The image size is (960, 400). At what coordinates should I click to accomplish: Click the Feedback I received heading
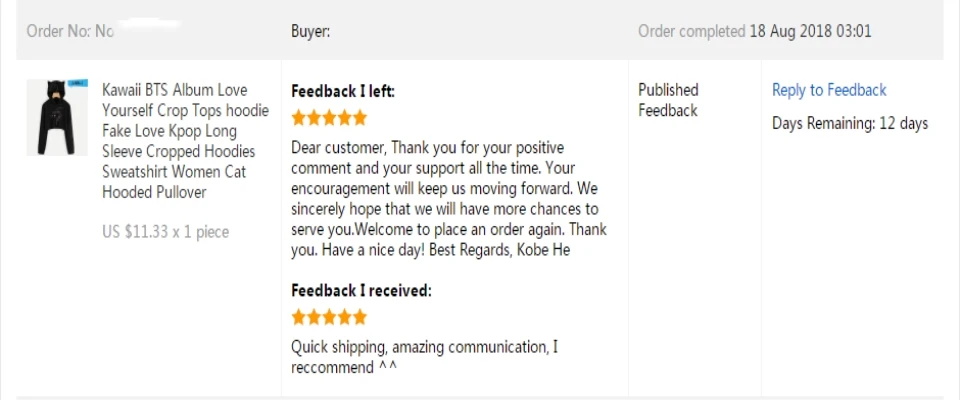click(361, 291)
